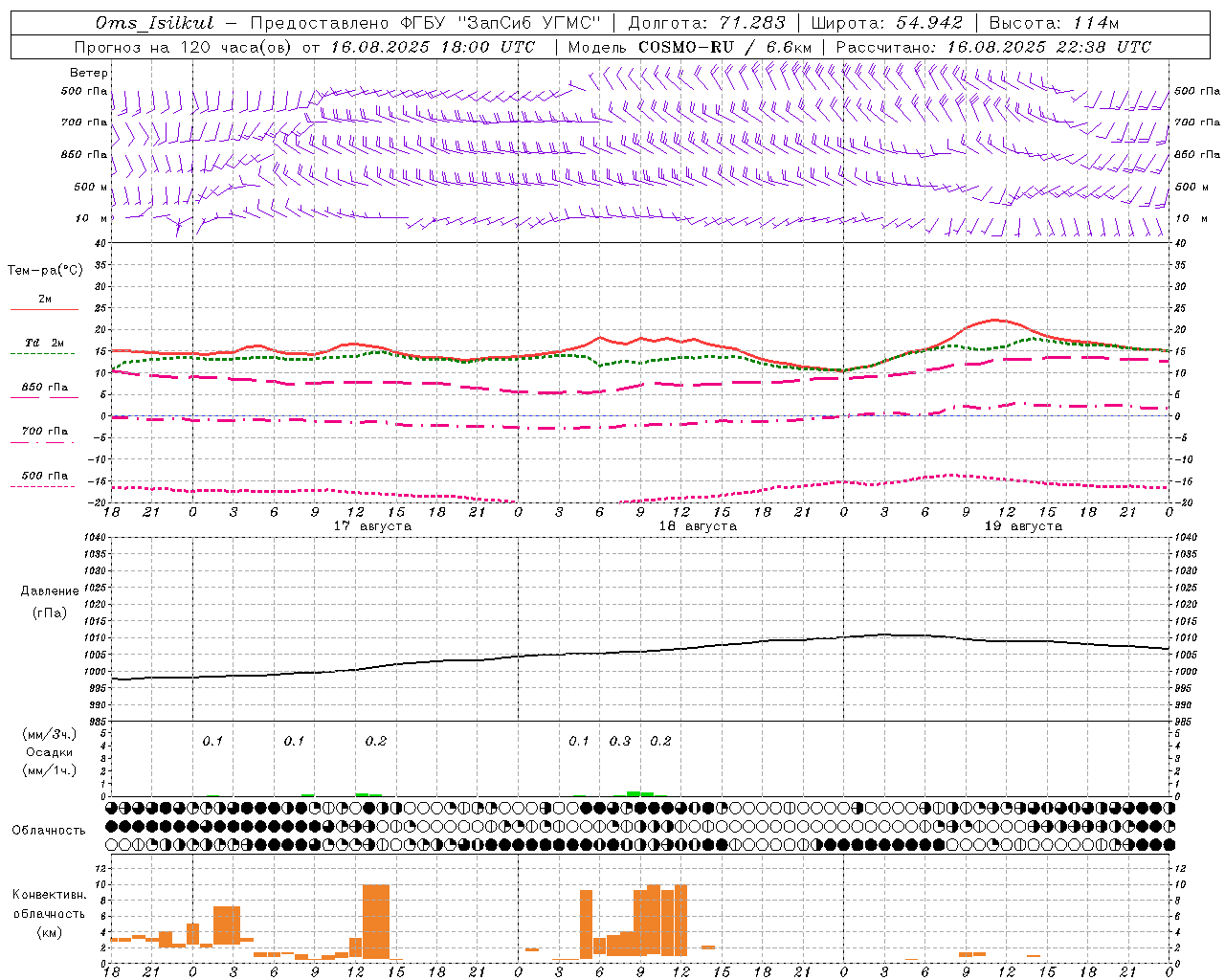Viewport: 1225px width, 980px height.
Task: Click -20 on the right temperature axis
Action: pyautogui.click(x=1184, y=502)
